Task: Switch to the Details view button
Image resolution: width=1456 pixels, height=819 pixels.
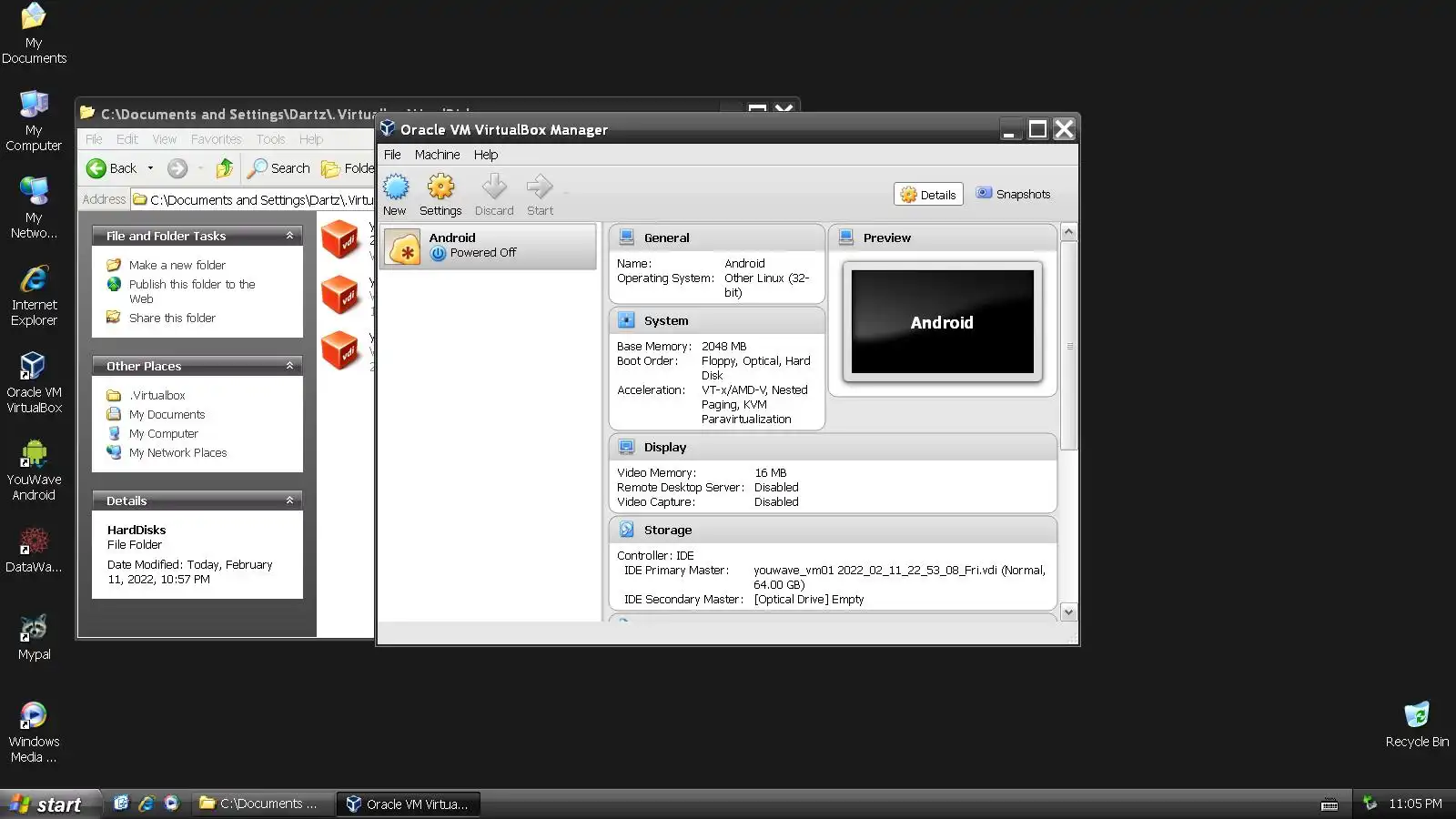Action: click(928, 195)
